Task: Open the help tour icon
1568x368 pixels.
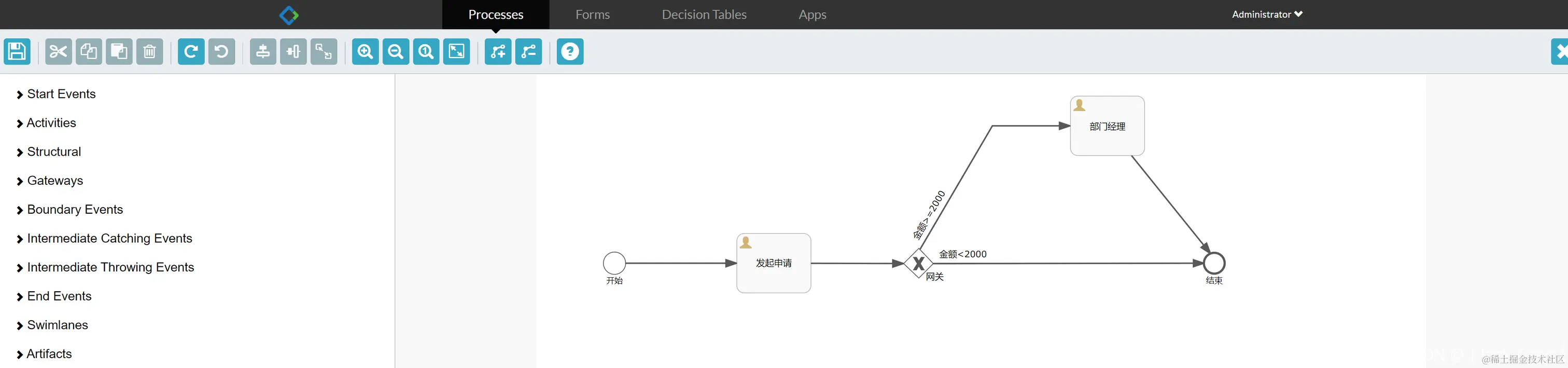Action: [x=570, y=52]
